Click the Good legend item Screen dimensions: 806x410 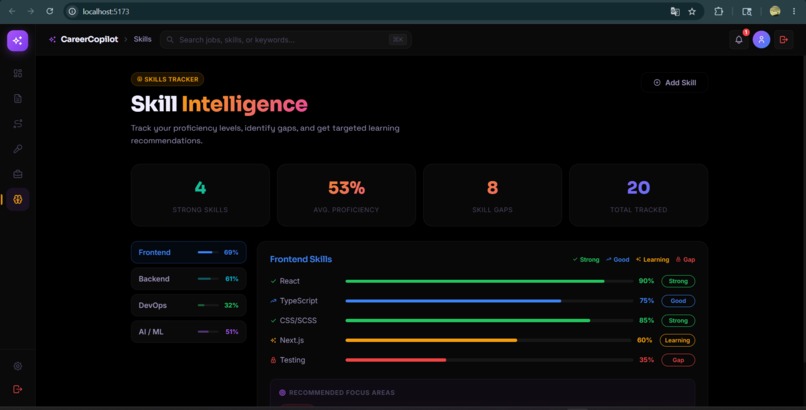coord(617,259)
